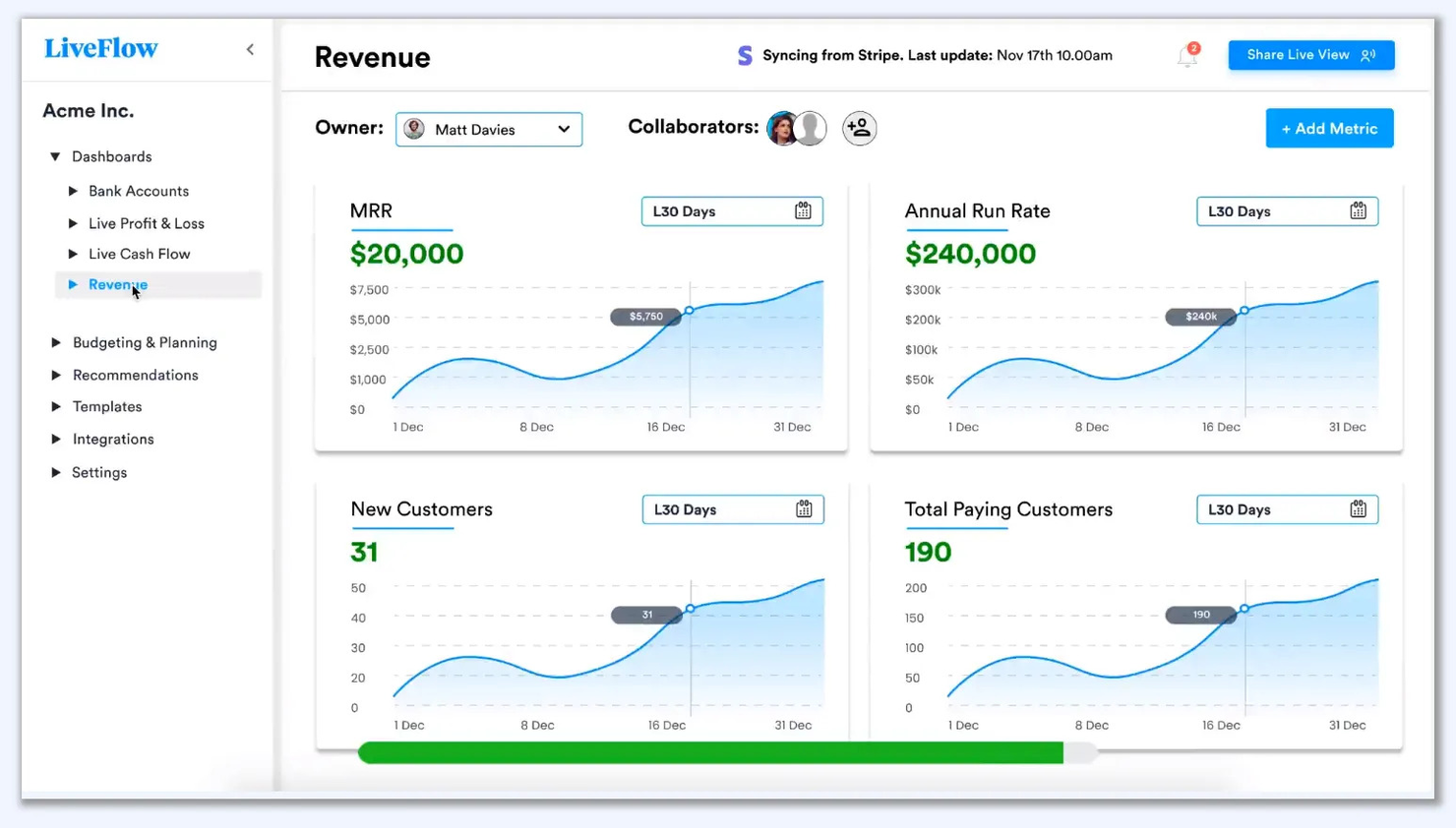Collapse the Dashboards tree section
The height and width of the screenshot is (828, 1456).
56,156
